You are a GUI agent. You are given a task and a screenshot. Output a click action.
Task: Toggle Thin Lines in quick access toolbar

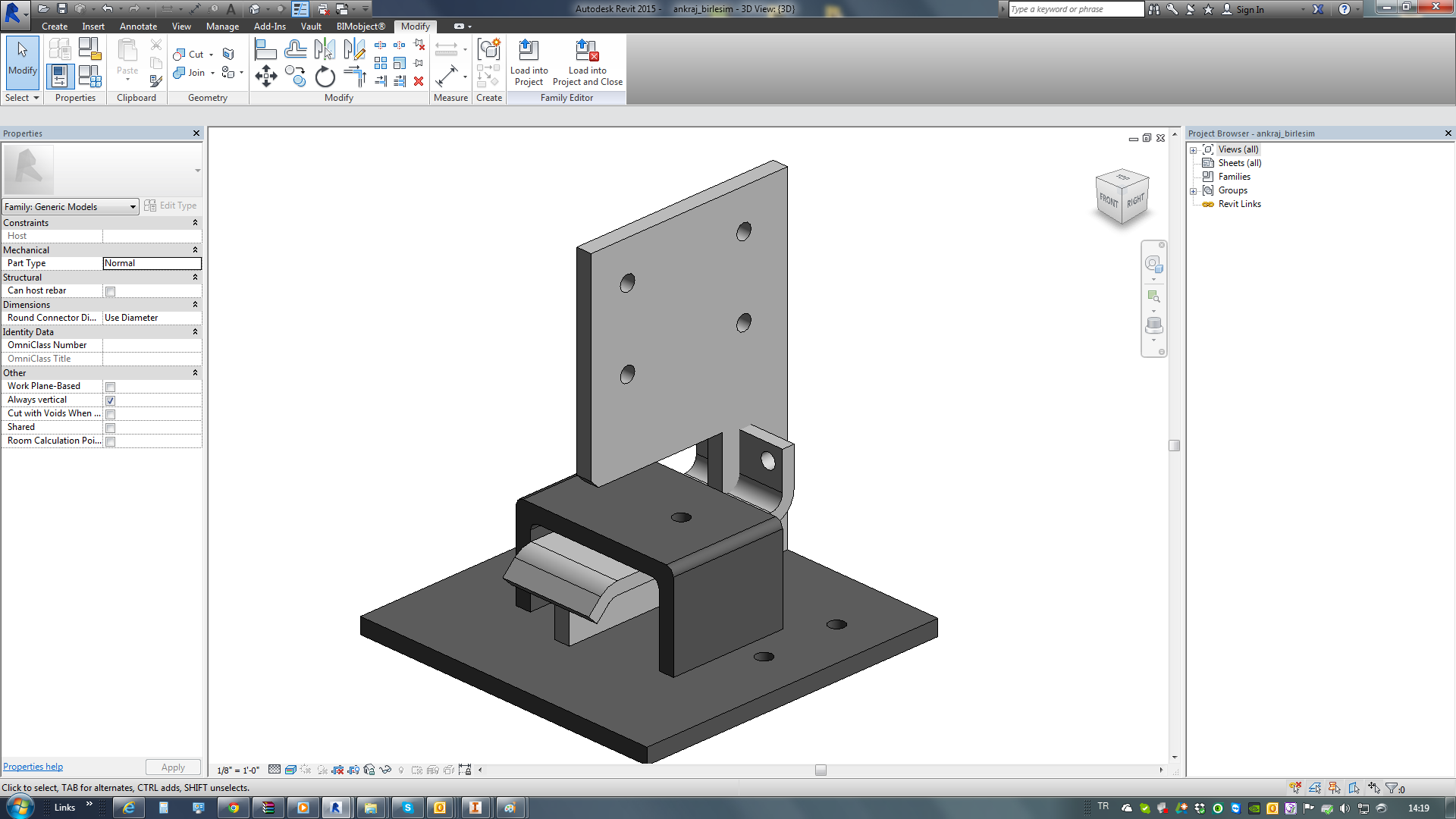[x=300, y=8]
